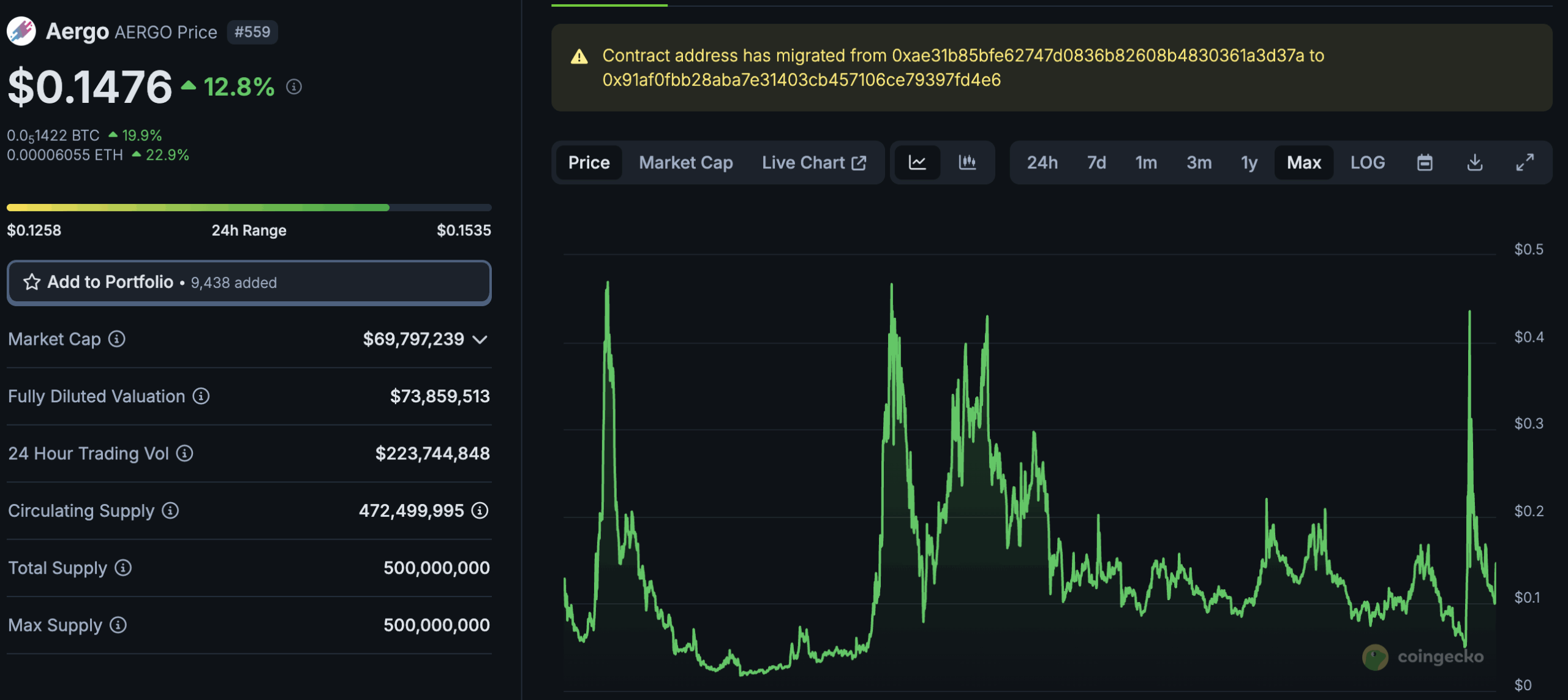Select the Price tab
The width and height of the screenshot is (1568, 700).
pos(589,162)
